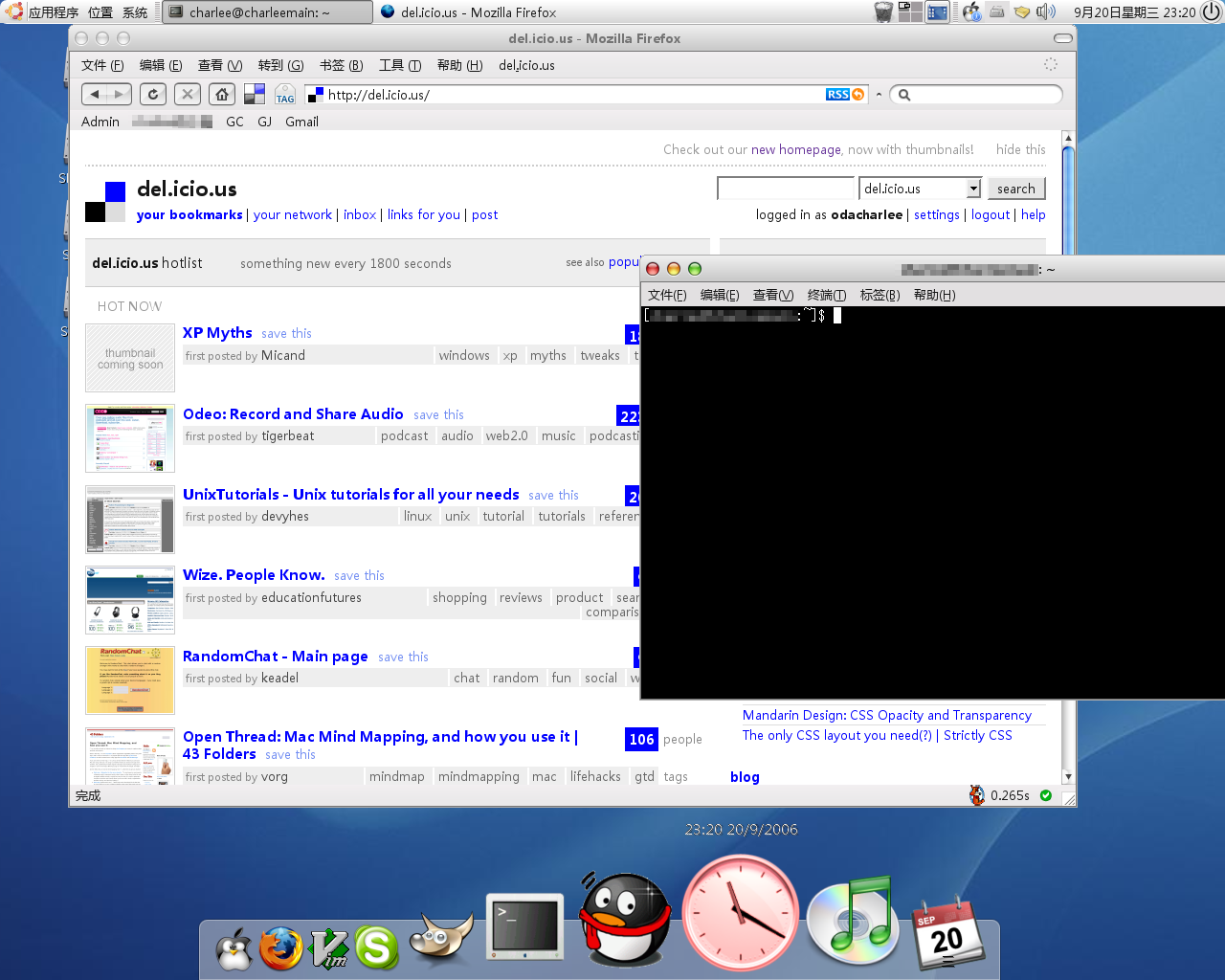Viewport: 1225px width, 980px height.
Task: Open the 'your bookmarks' link
Action: (189, 214)
